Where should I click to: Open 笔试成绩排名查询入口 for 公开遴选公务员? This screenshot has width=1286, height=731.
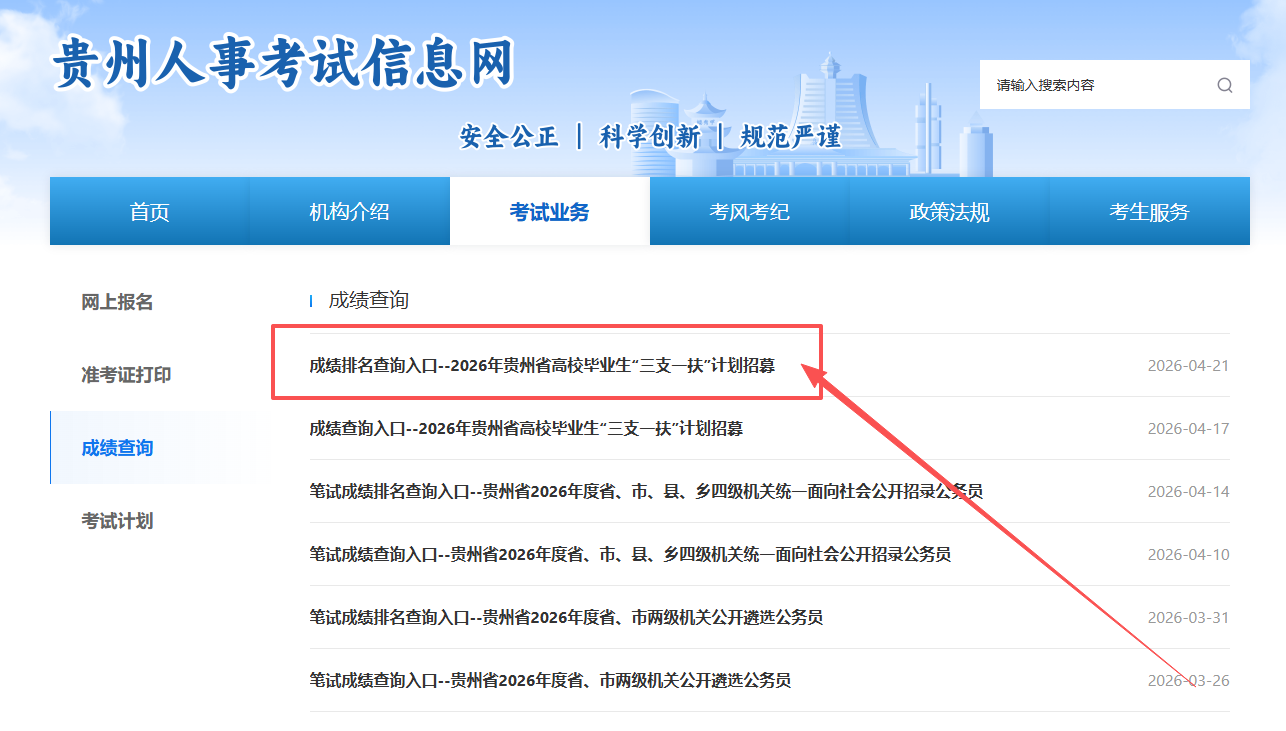(x=566, y=618)
